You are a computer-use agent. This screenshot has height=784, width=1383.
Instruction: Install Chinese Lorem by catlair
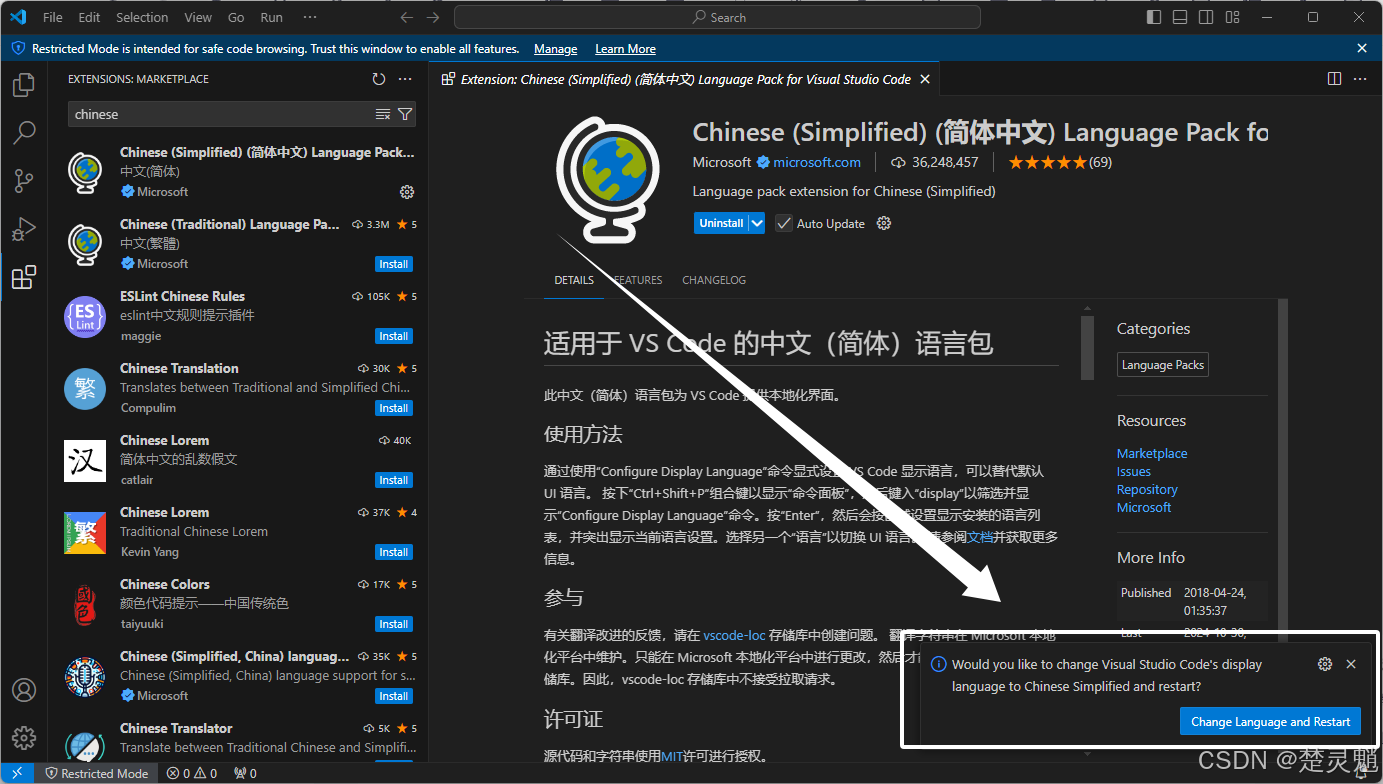click(x=394, y=480)
